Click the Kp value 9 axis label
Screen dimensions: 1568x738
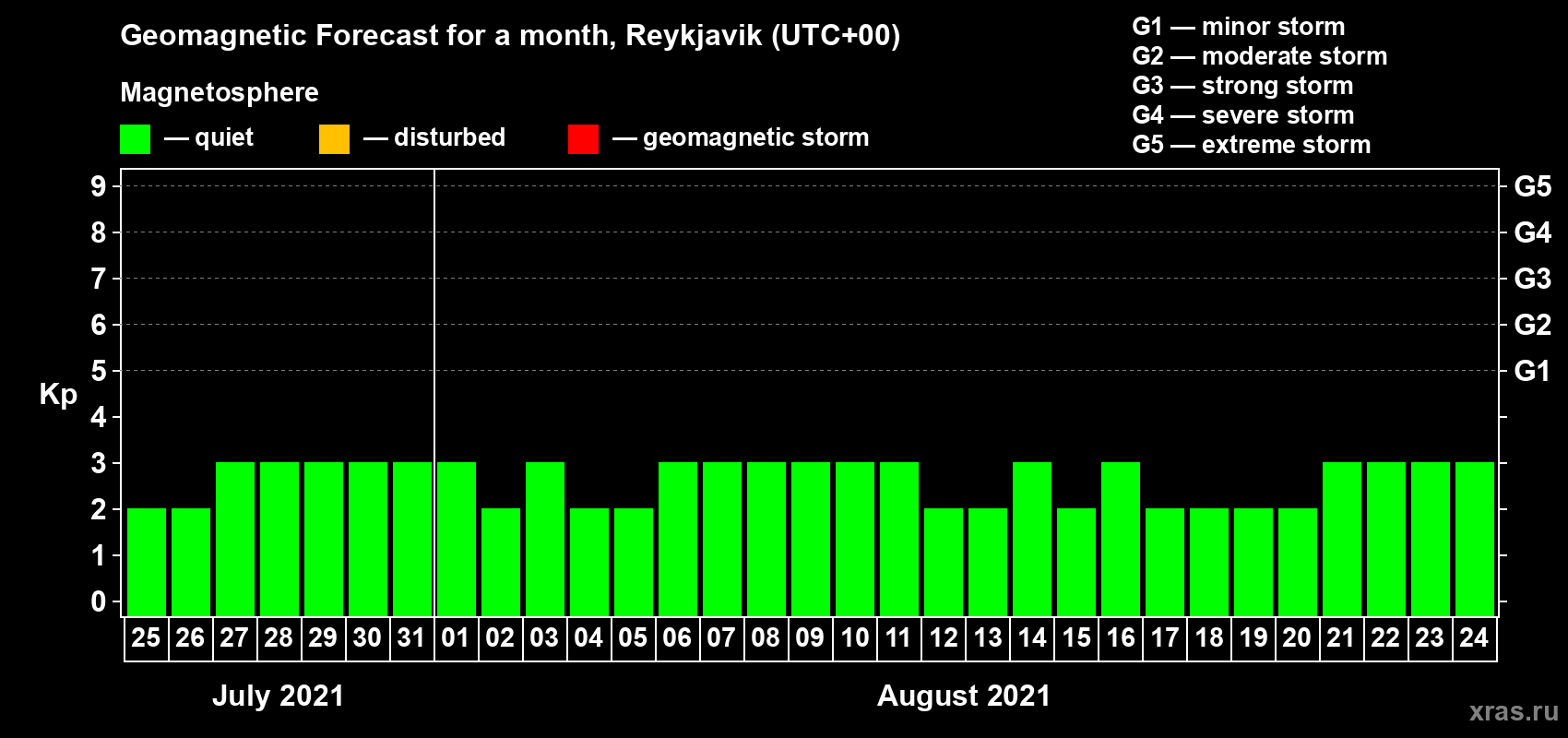click(99, 186)
